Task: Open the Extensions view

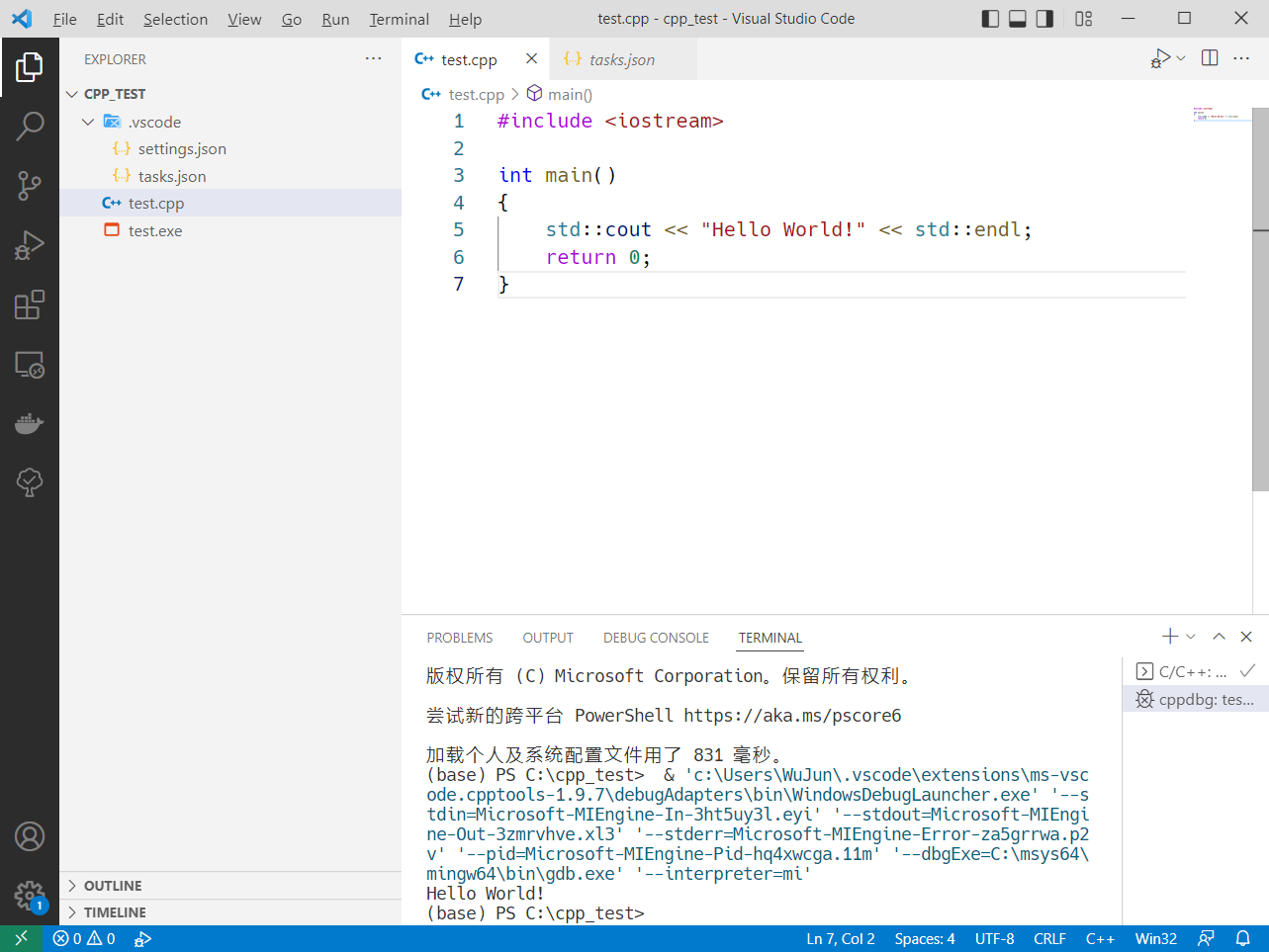Action: [x=30, y=304]
